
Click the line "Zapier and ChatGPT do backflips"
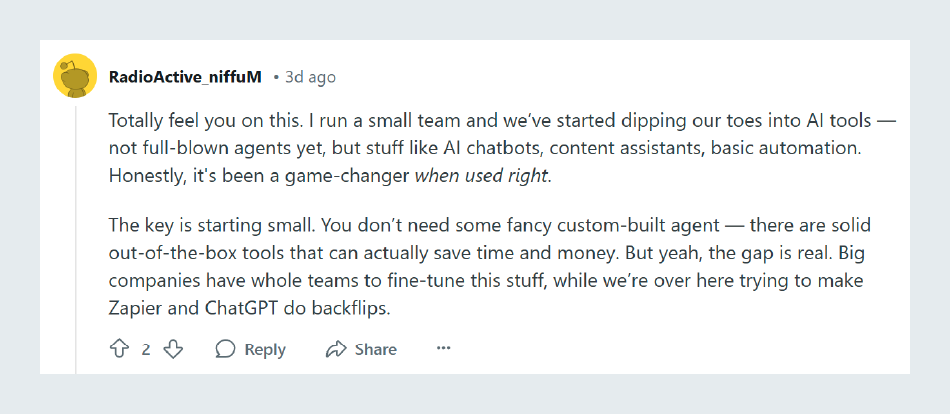(x=250, y=309)
